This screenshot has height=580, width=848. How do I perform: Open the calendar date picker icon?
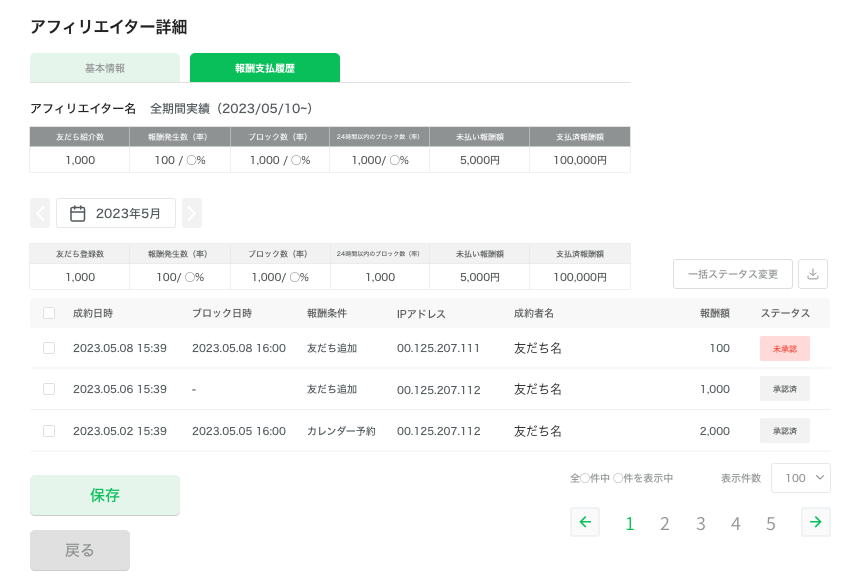(x=77, y=213)
